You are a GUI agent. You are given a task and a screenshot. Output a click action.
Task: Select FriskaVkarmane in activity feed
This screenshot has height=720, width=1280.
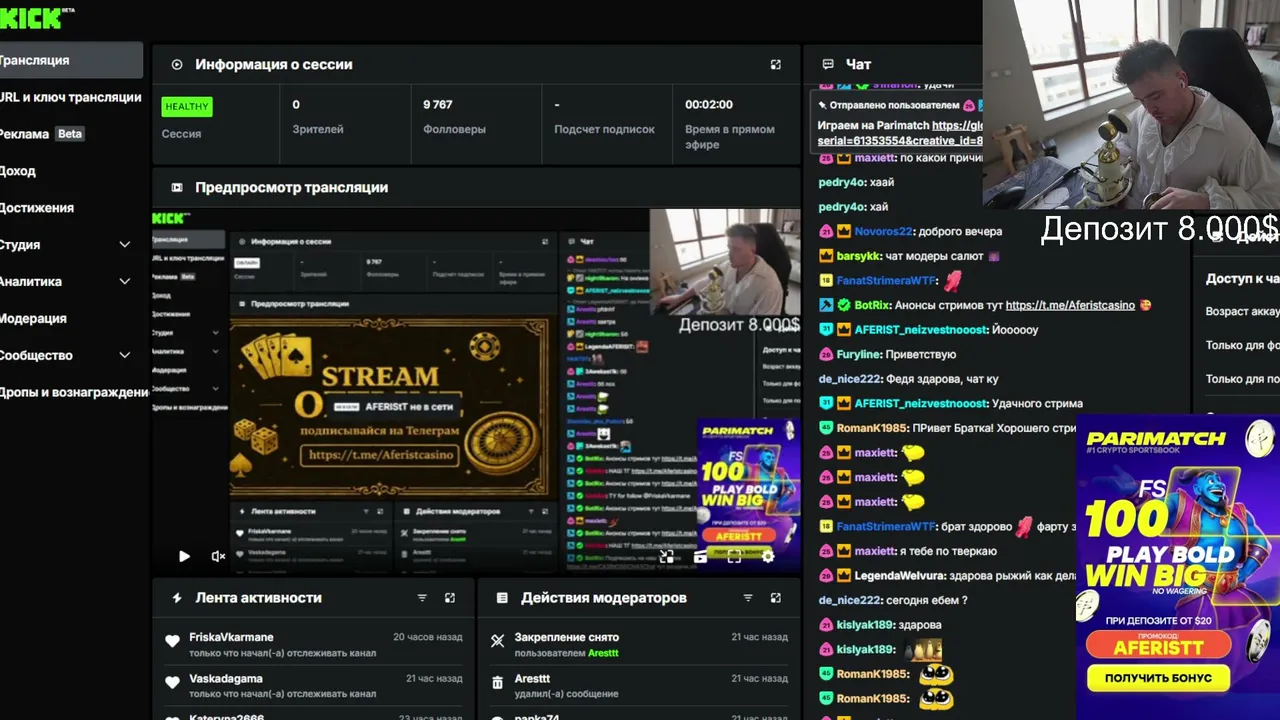[231, 637]
